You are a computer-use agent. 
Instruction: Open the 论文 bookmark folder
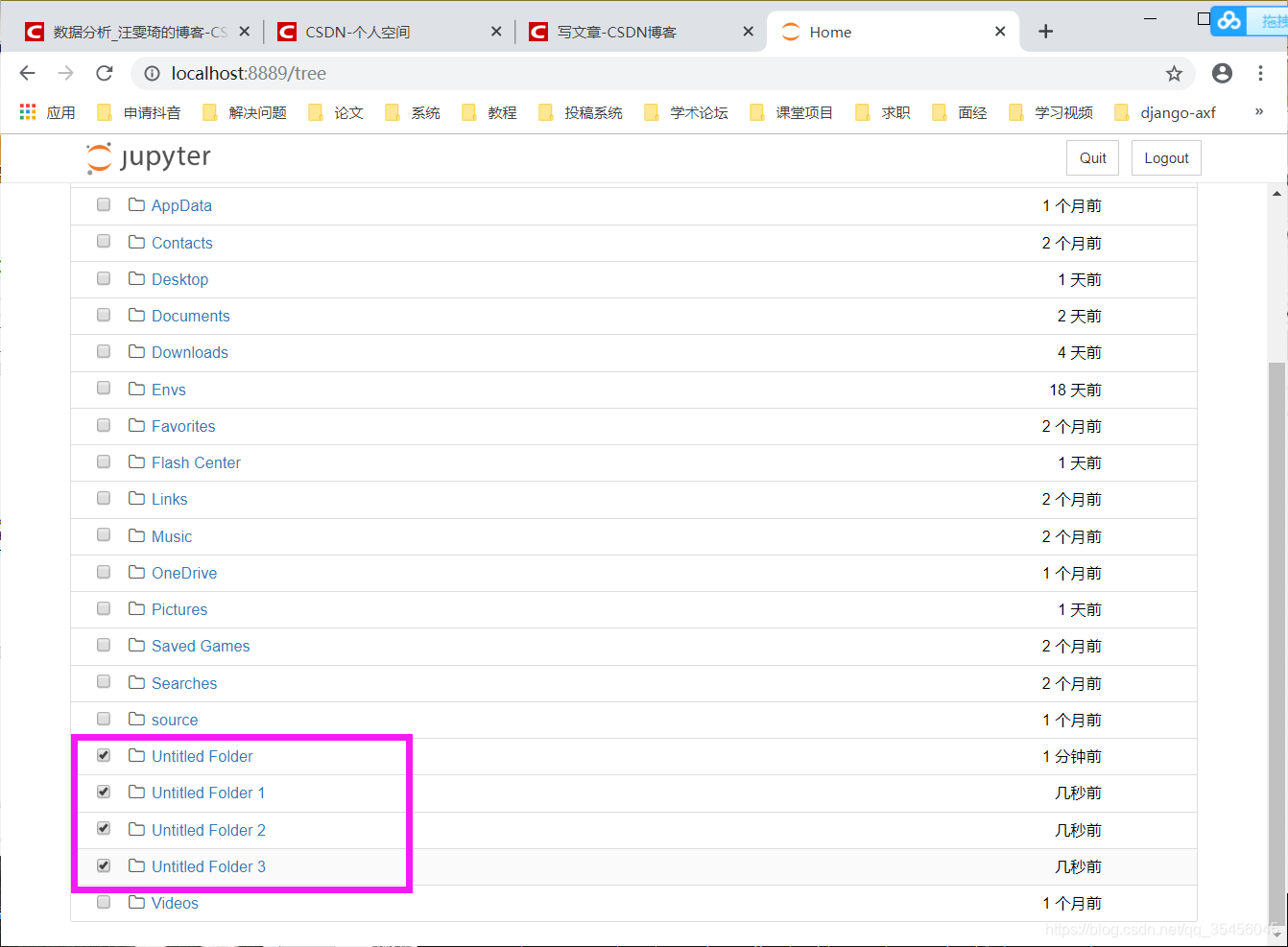point(336,112)
